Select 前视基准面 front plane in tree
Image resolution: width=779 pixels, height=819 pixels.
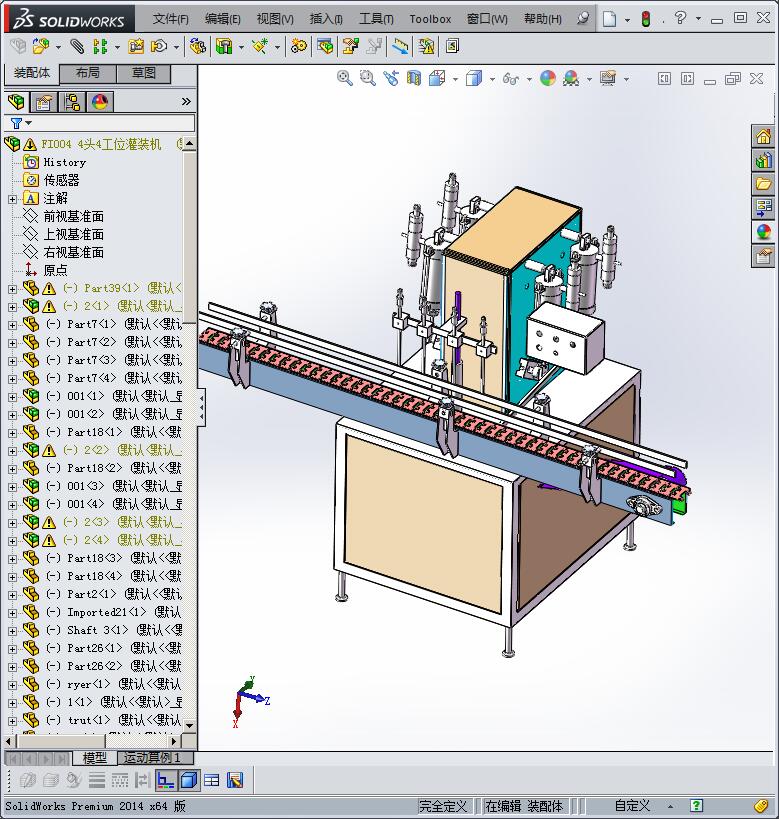point(73,216)
